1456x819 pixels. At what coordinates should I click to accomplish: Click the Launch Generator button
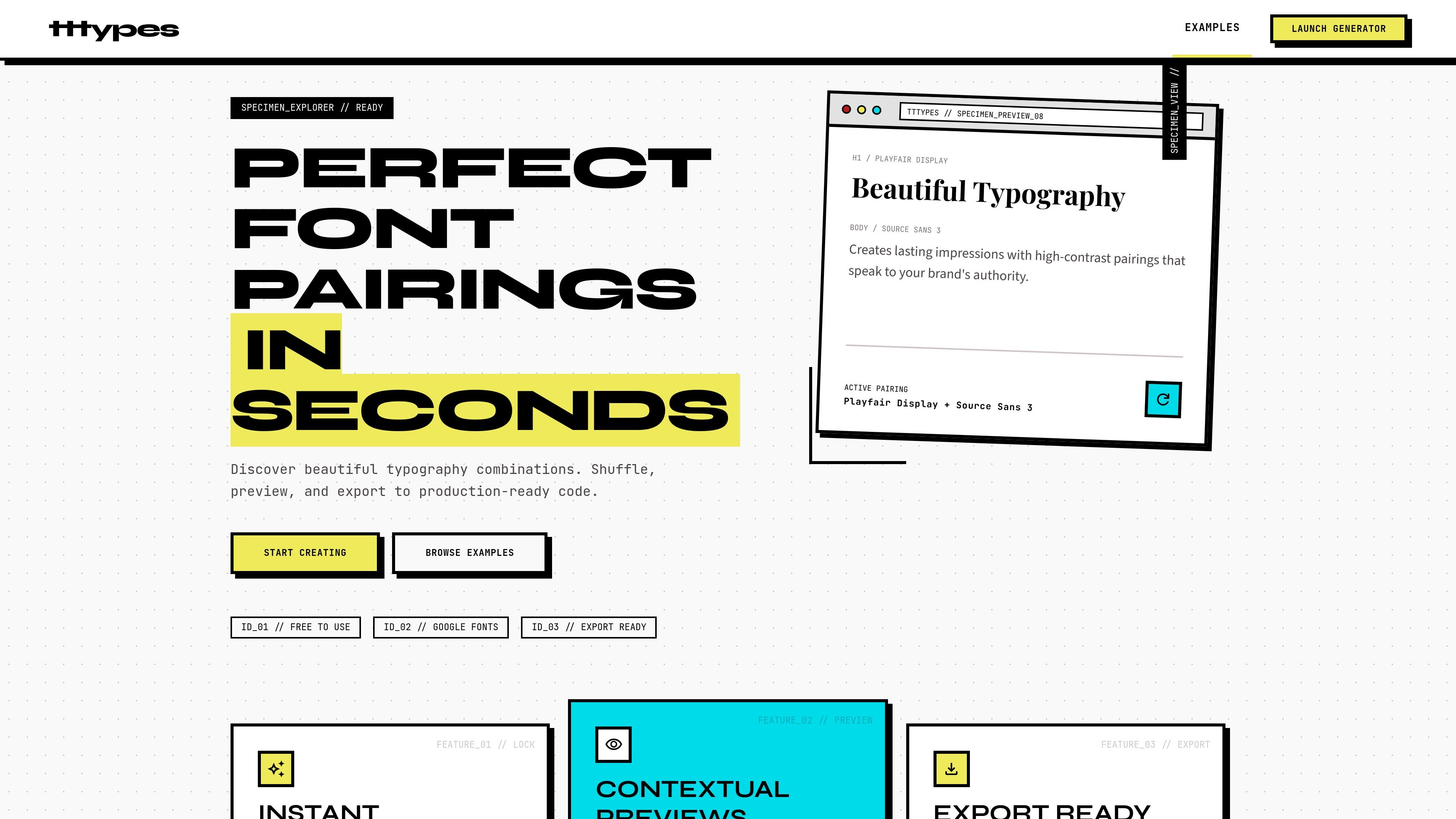coord(1338,29)
